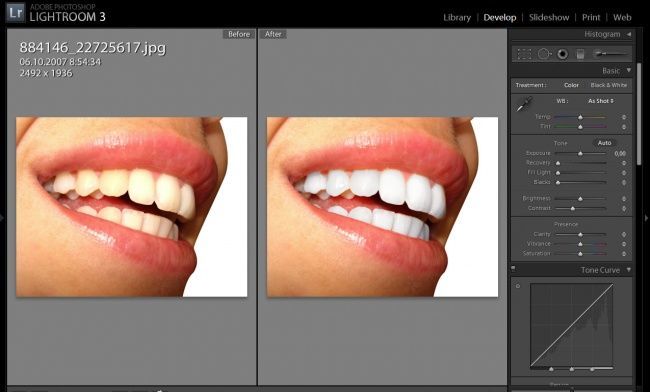Adjust the Temp slider
650x392 pixels.
(x=580, y=117)
